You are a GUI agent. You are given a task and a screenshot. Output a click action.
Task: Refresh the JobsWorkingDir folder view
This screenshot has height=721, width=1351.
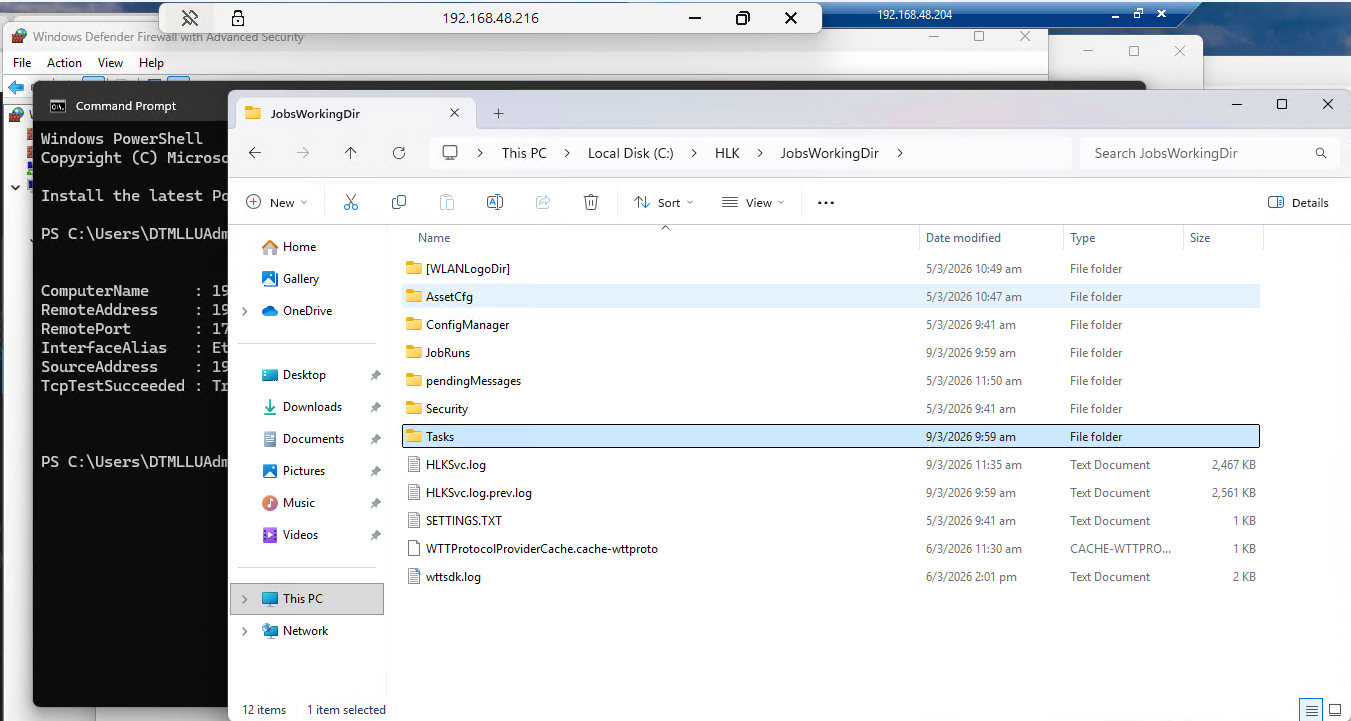click(x=399, y=153)
